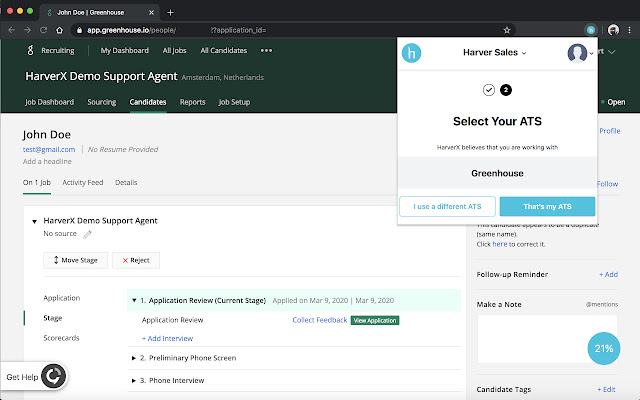Click the Collect Feedback link
The width and height of the screenshot is (640, 400).
(319, 320)
